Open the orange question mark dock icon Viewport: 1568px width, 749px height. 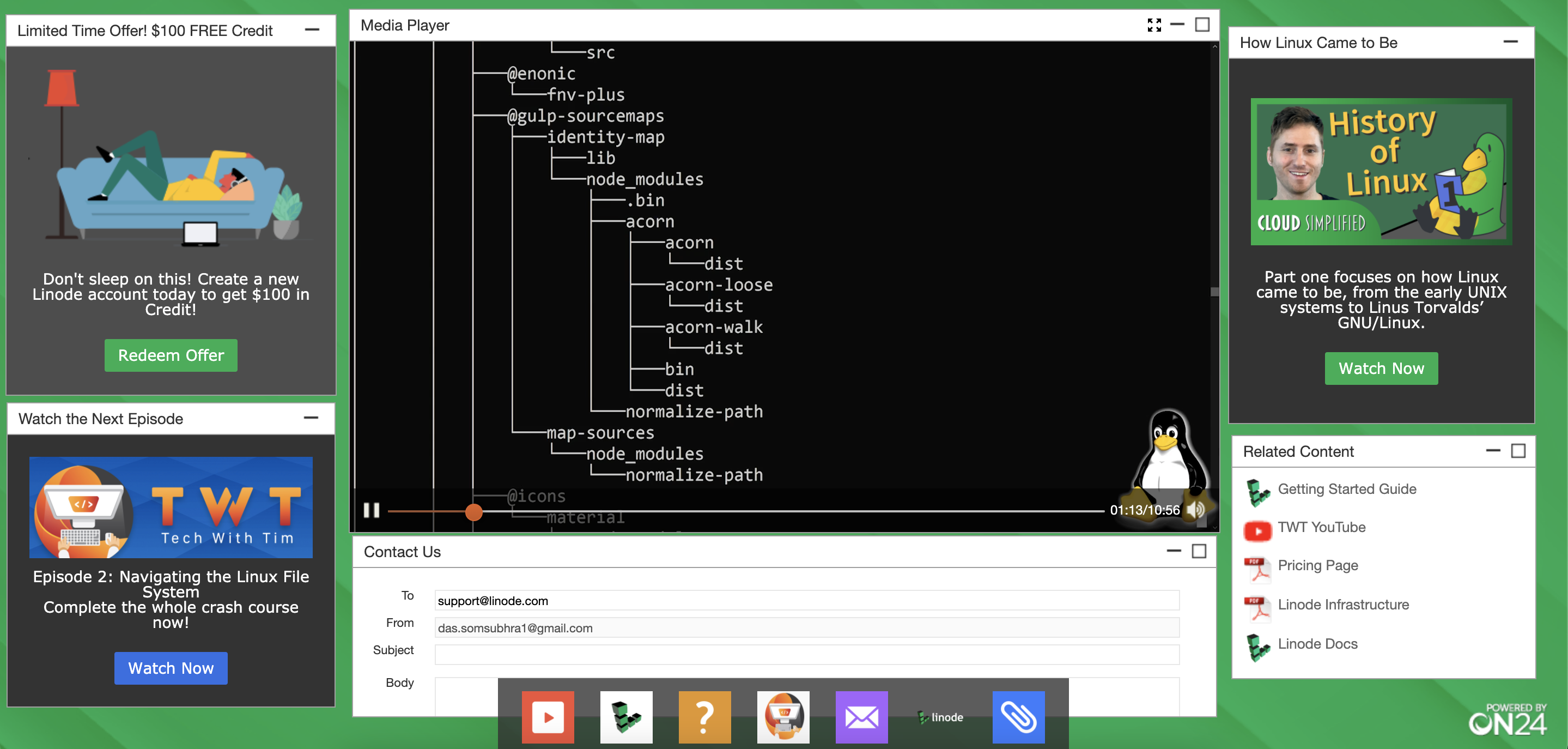[x=704, y=717]
